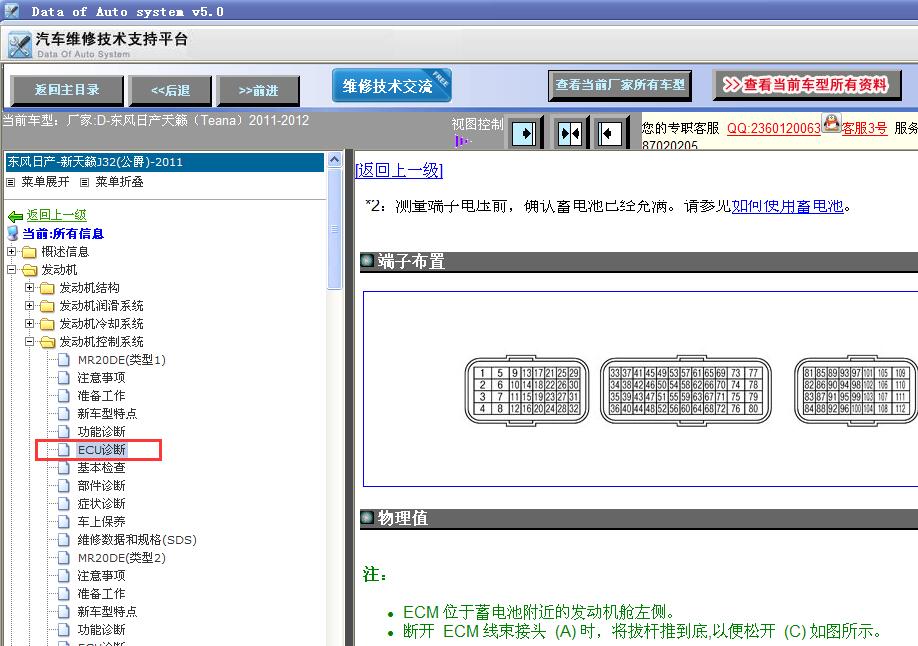Click the document icon beside MR20DE(类型1)

tap(64, 360)
